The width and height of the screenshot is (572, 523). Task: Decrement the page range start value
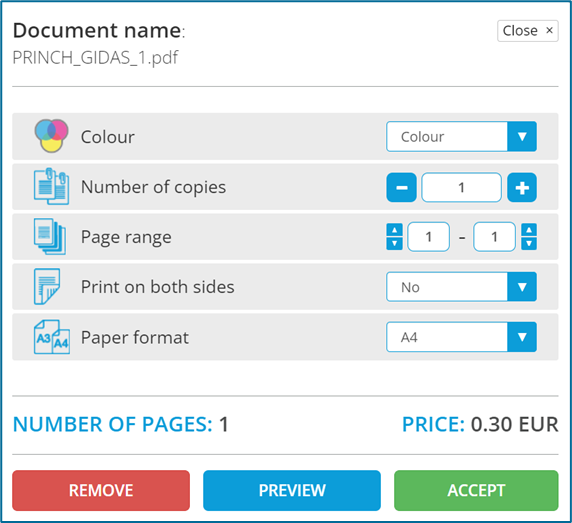[394, 243]
